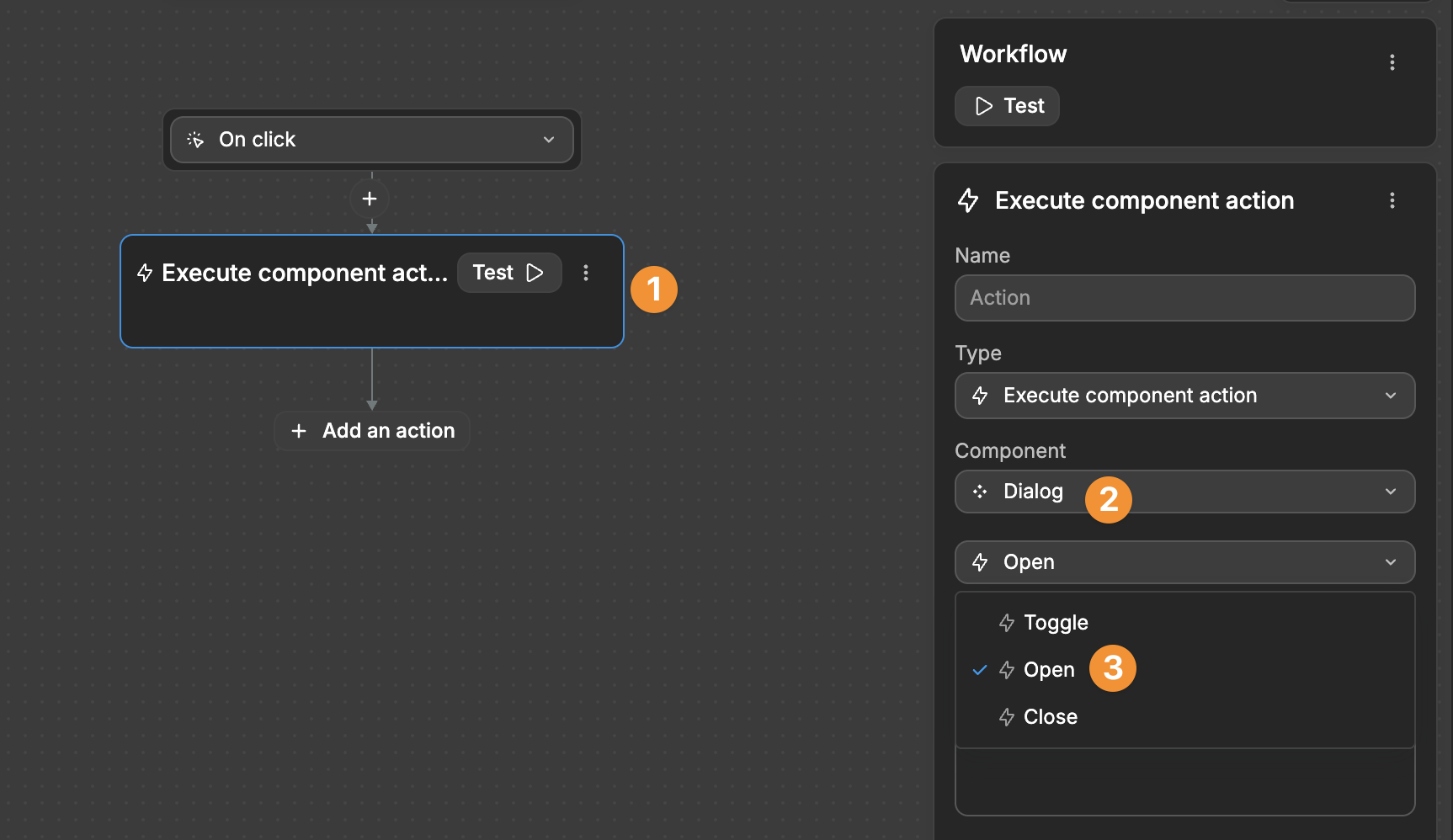Expand the On click trigger dropdown
The height and width of the screenshot is (840, 1453).
(548, 140)
